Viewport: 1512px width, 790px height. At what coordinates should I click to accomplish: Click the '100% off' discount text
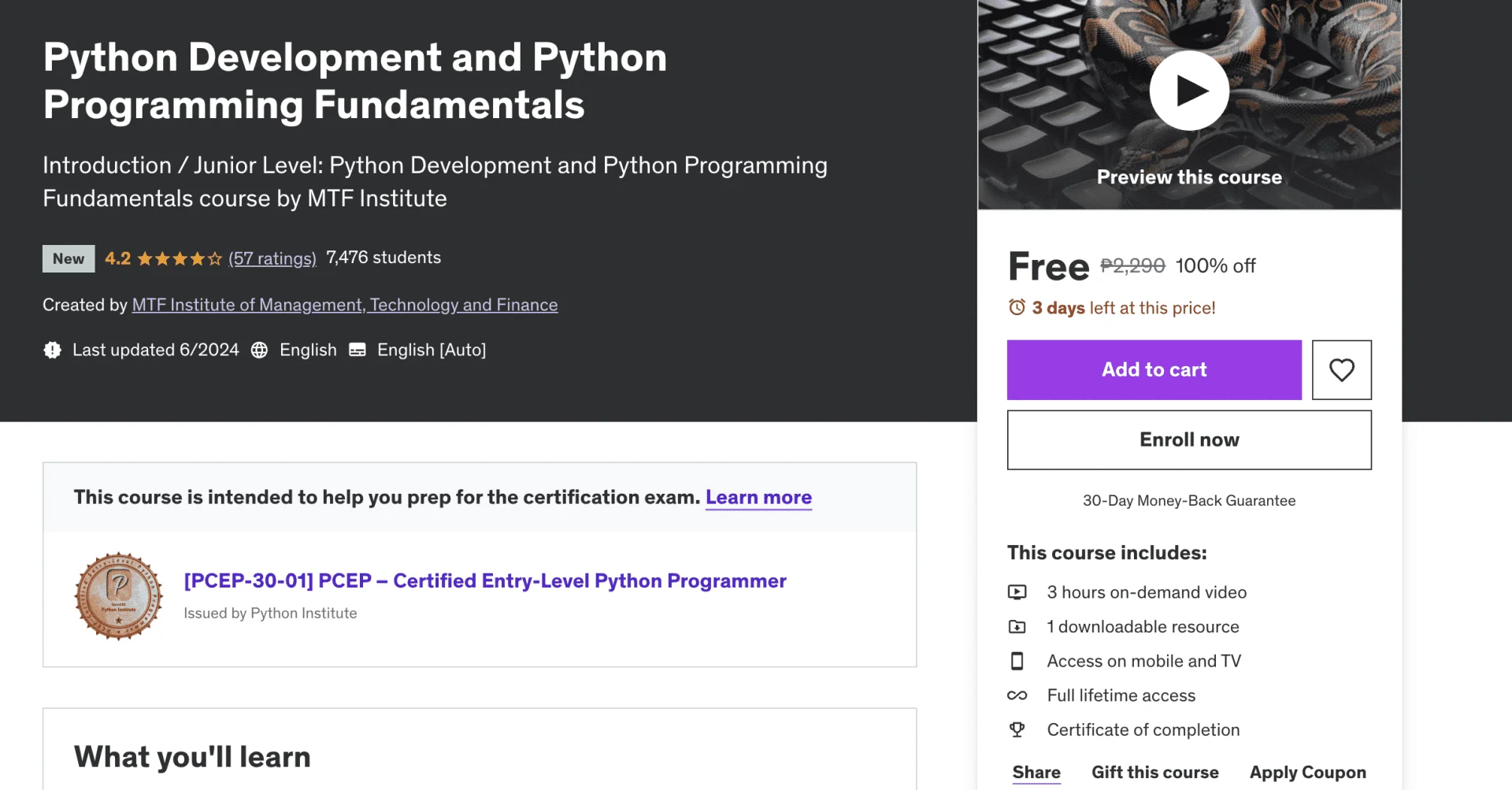[1216, 265]
